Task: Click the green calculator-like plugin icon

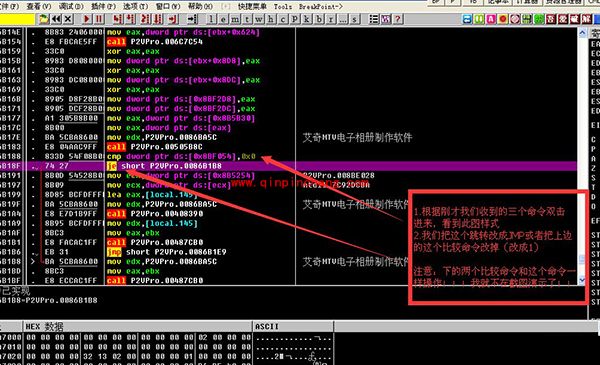Action: 527,19
